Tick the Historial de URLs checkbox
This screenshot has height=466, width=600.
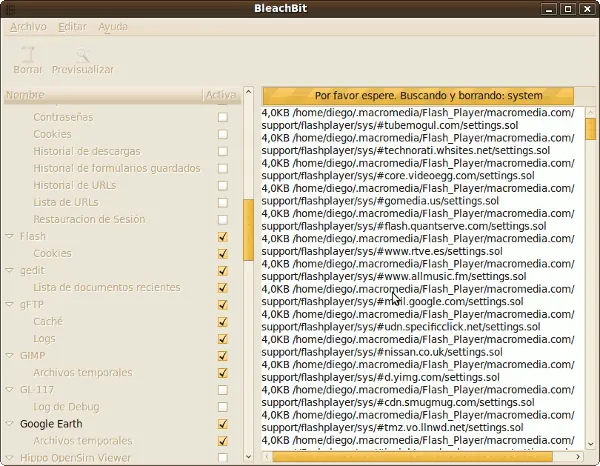click(x=223, y=186)
